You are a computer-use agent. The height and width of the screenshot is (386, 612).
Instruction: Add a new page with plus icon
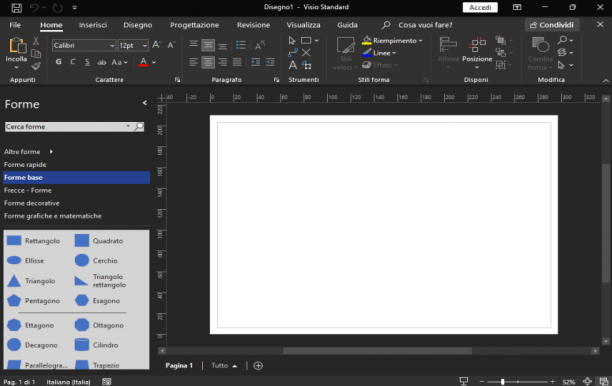coord(258,366)
